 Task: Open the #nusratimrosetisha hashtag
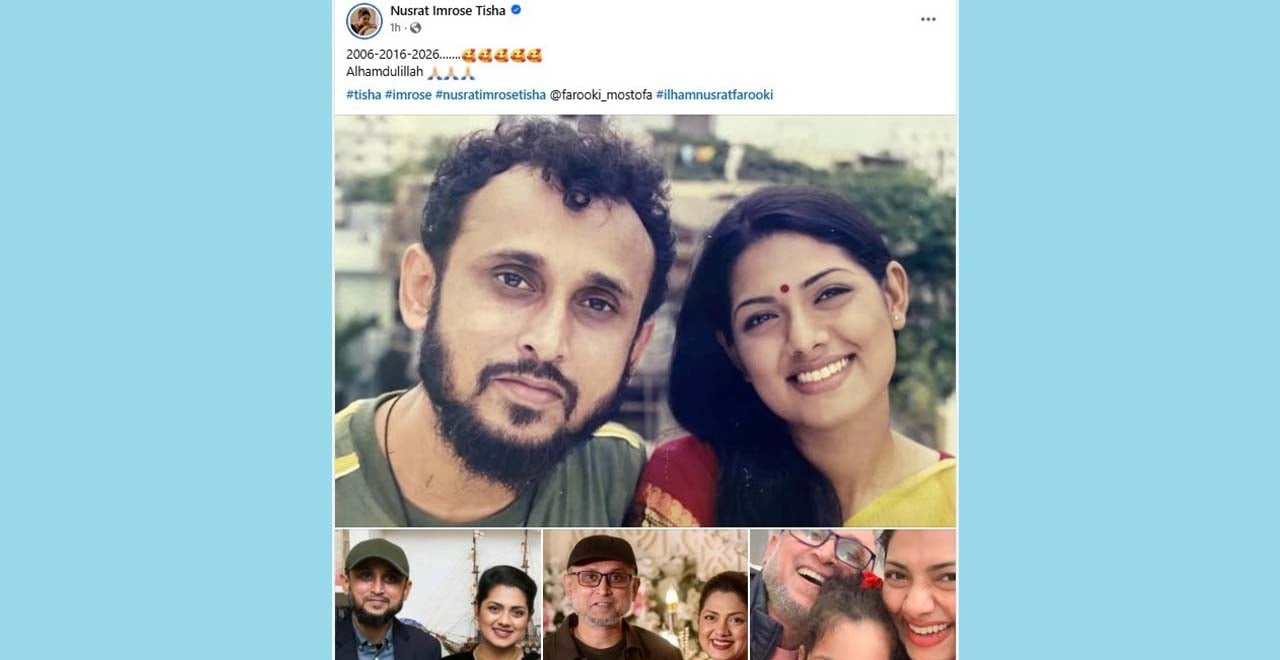(x=490, y=95)
